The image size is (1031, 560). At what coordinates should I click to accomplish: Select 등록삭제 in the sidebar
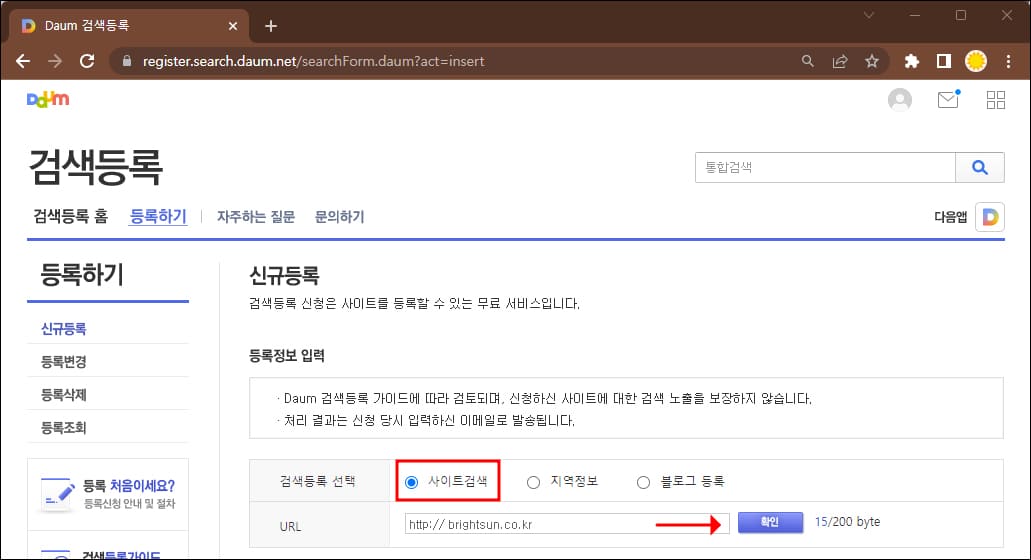[64, 394]
